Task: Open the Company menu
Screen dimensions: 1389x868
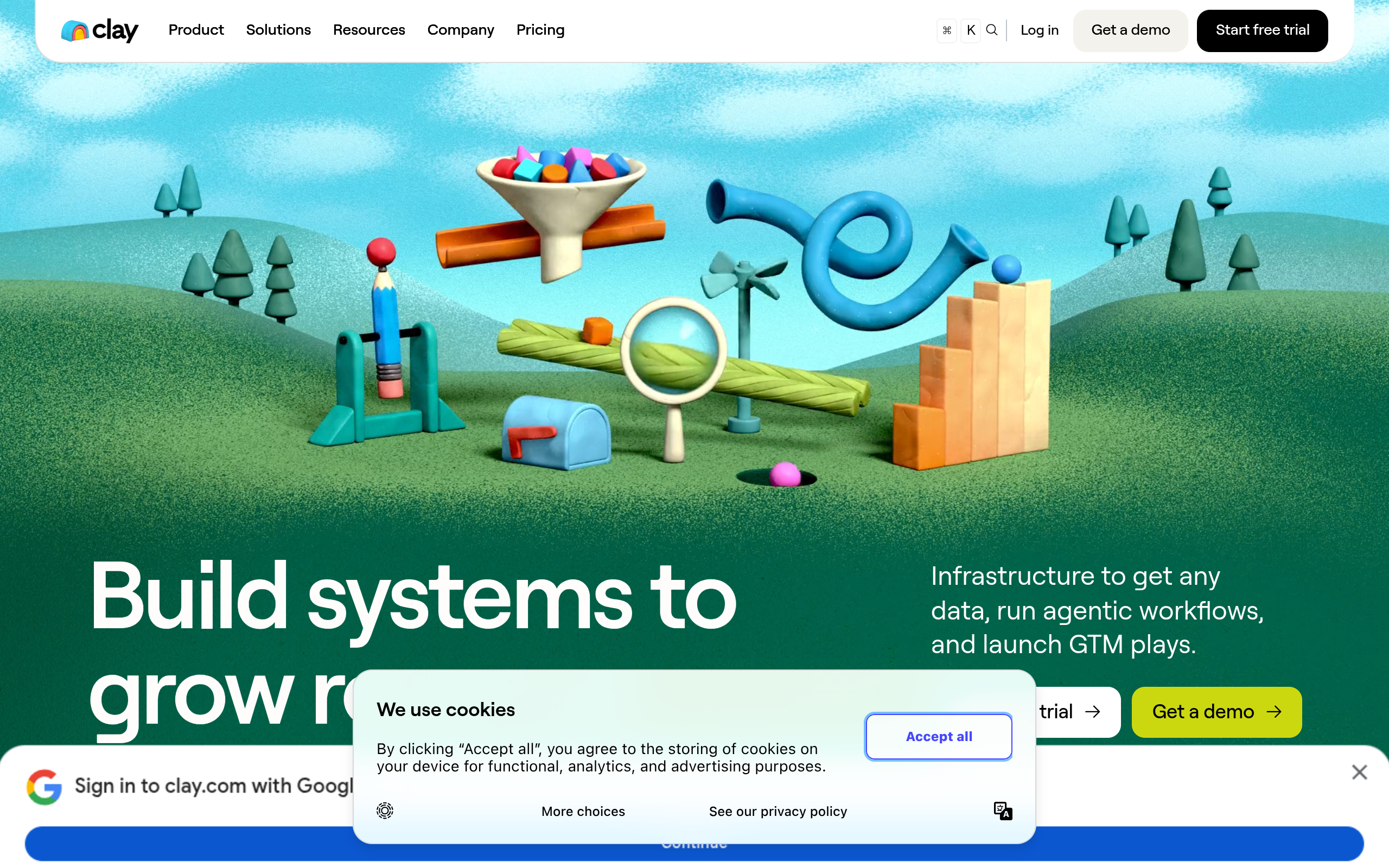Action: click(460, 30)
